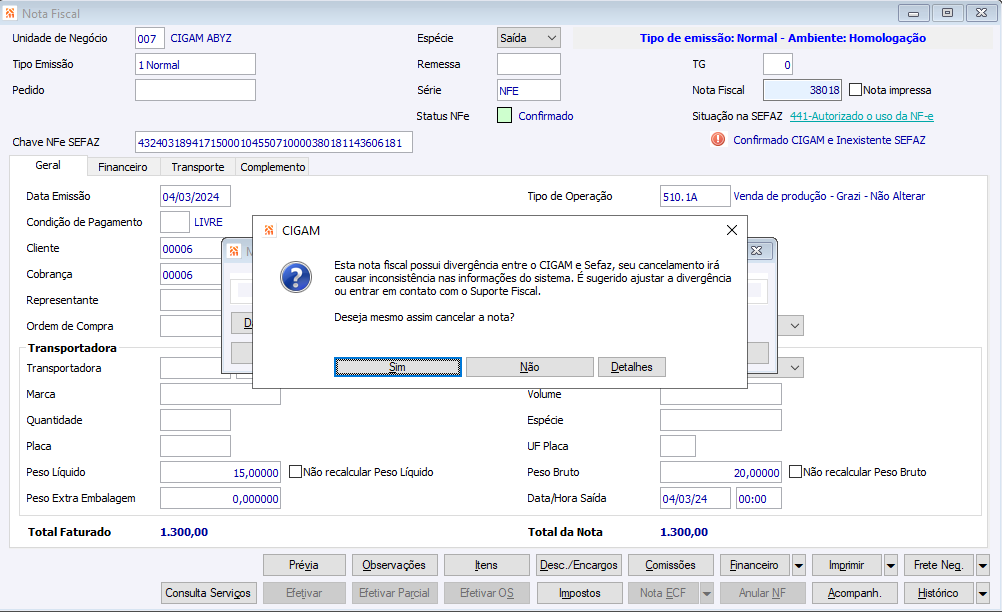
Task: Click the blue question mark dialog icon
Action: pos(296,277)
